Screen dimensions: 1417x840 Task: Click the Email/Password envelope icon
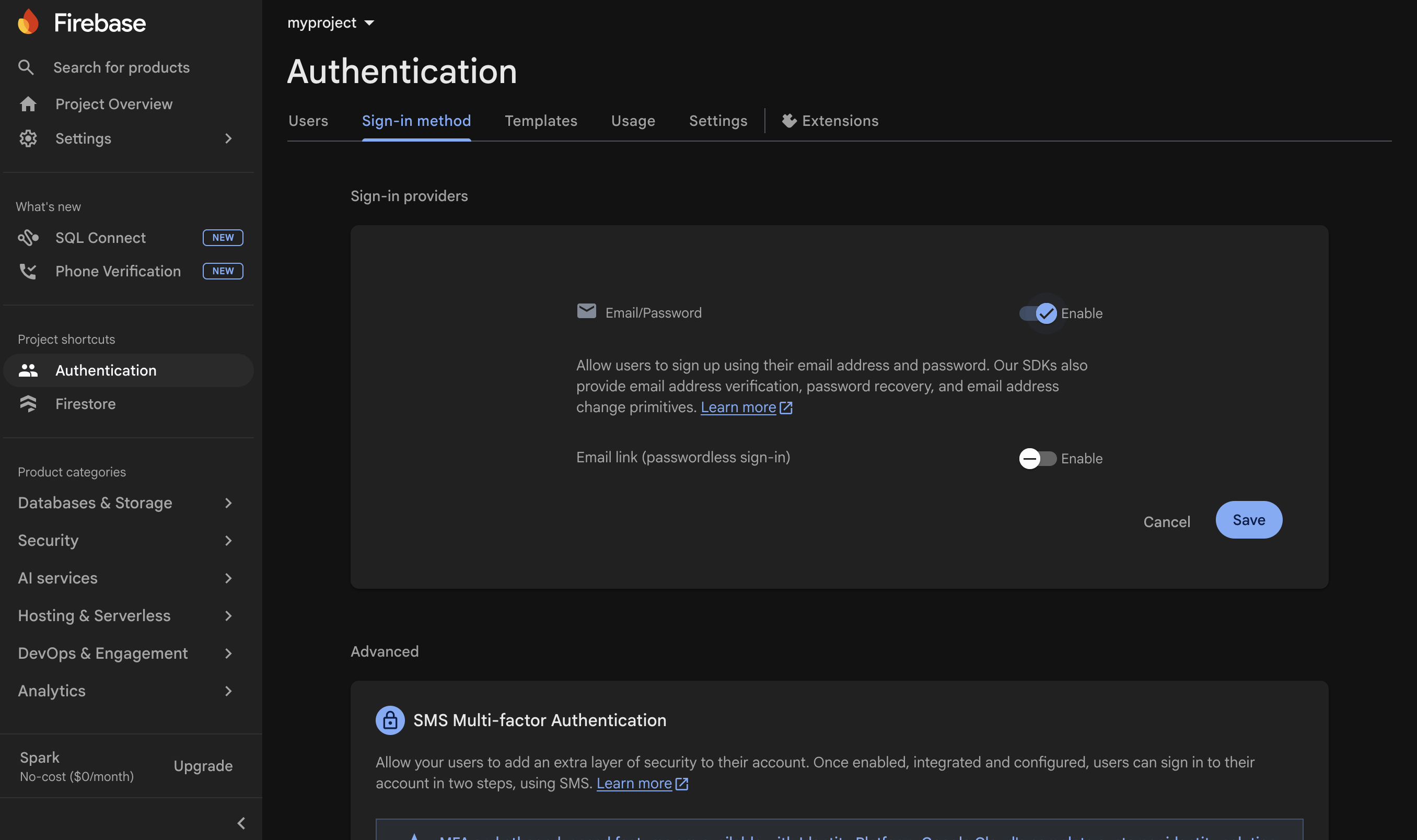point(586,311)
